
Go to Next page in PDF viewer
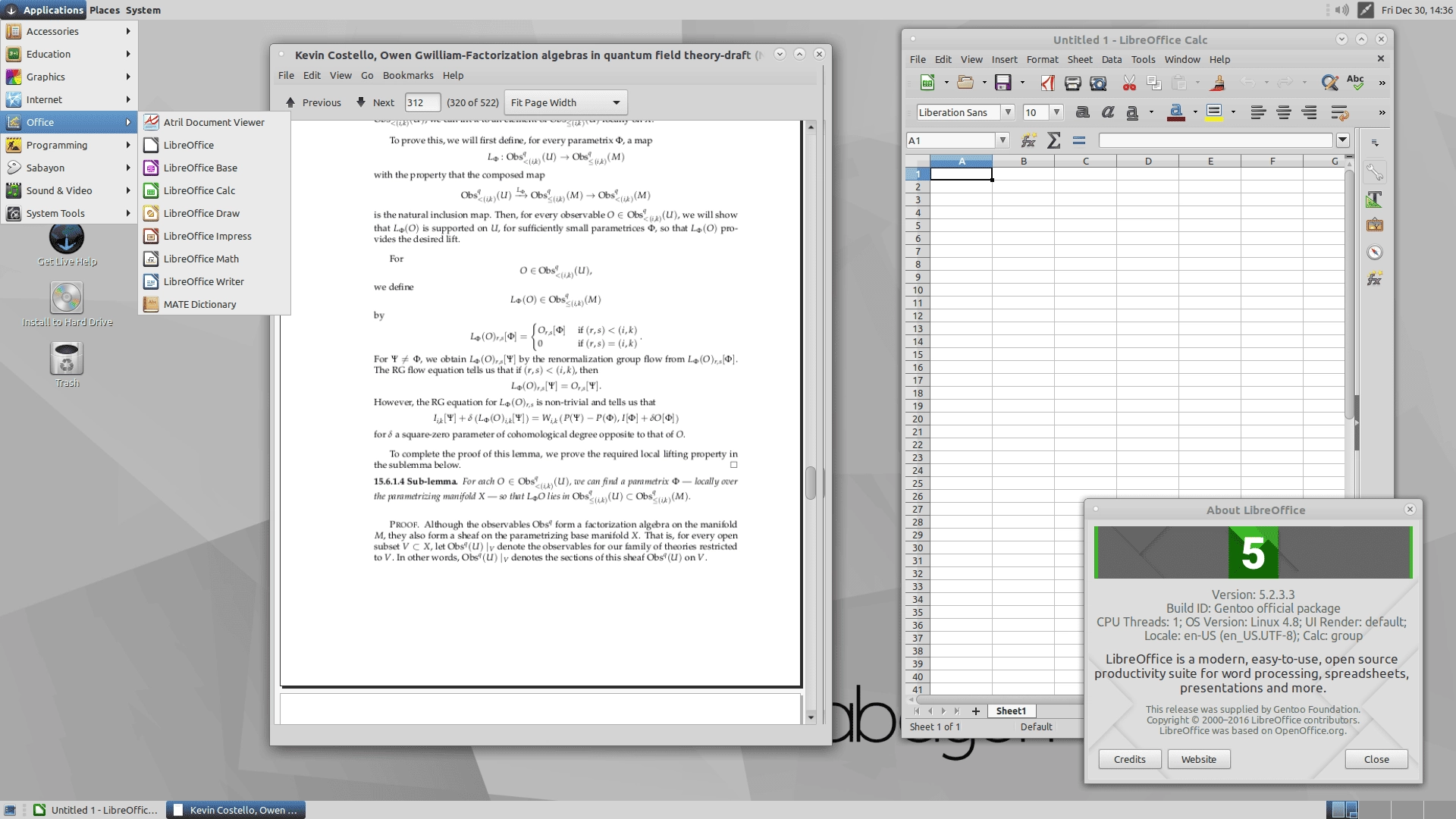pyautogui.click(x=375, y=102)
